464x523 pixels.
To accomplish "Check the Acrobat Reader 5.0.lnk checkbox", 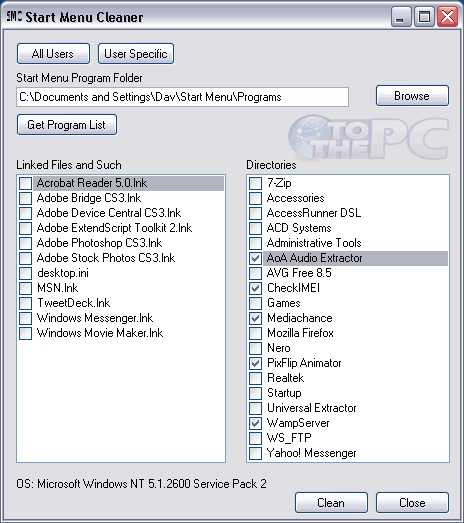I will click(25, 183).
